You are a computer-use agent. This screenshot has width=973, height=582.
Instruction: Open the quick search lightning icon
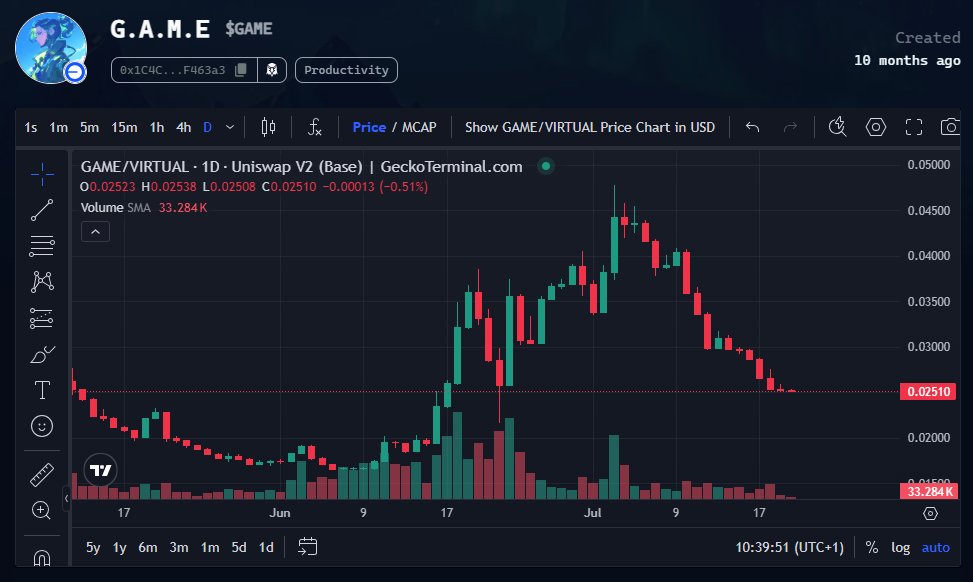(838, 127)
